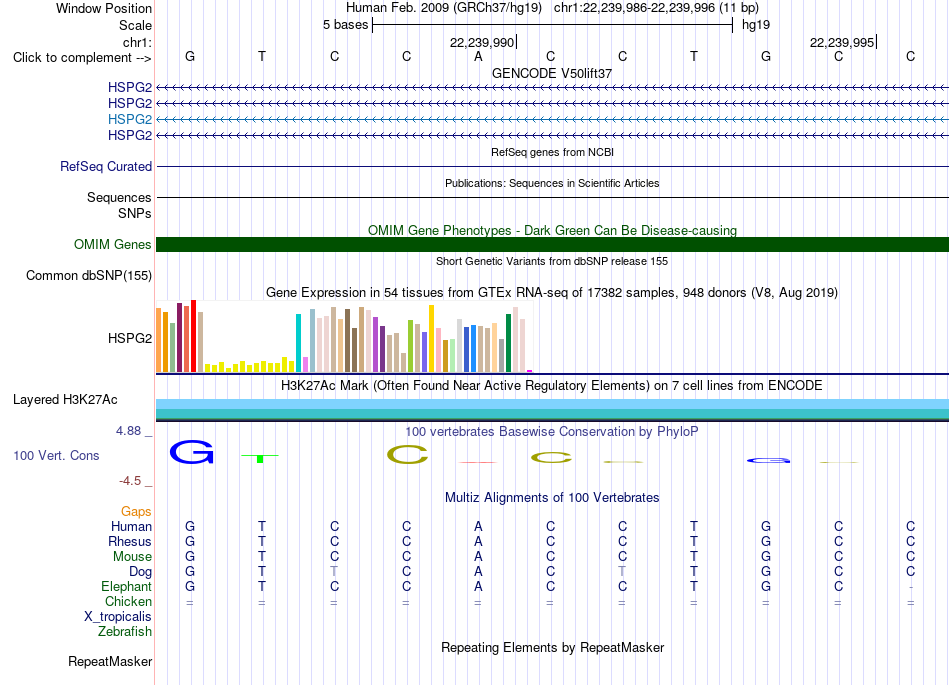Open the RefSeq Curated track label
The width and height of the screenshot is (950, 685).
coord(105,167)
